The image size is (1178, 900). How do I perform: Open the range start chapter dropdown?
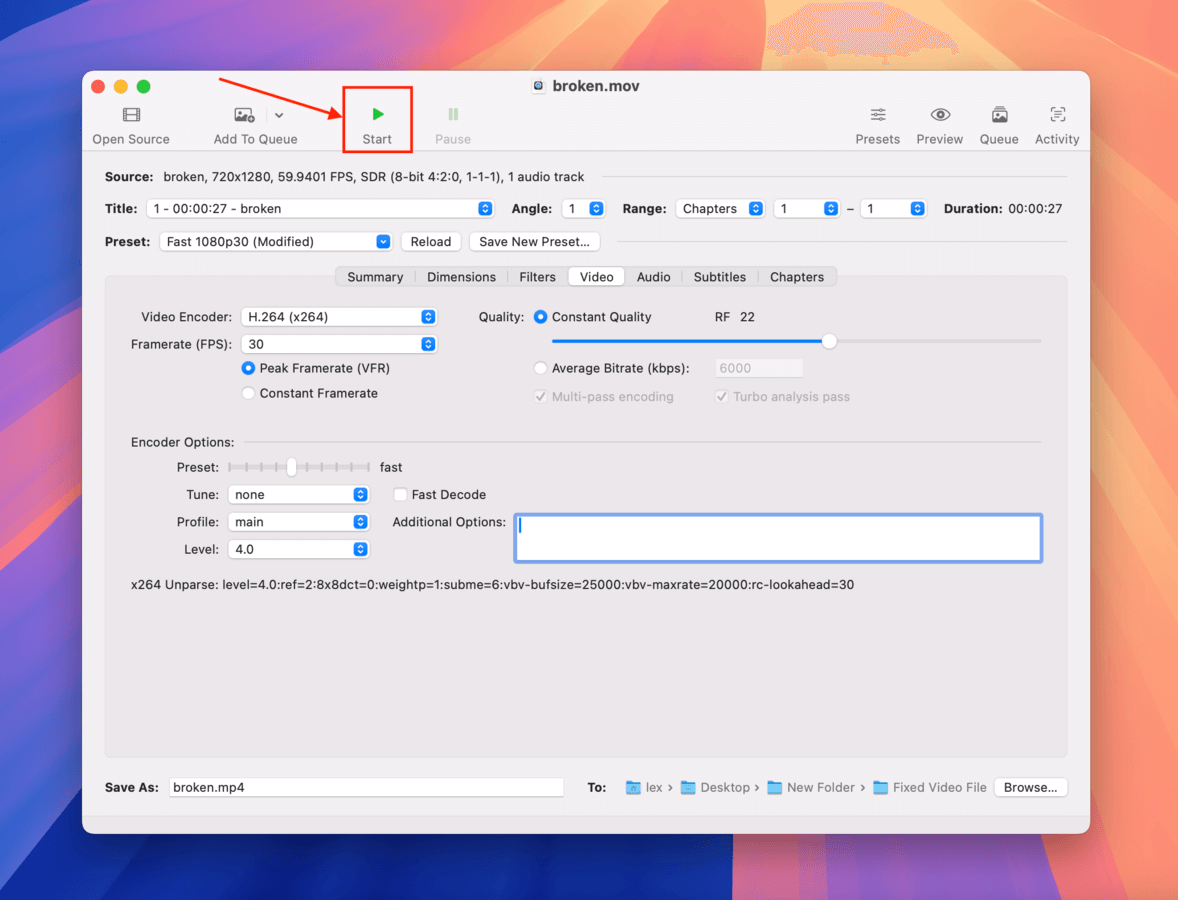click(807, 209)
